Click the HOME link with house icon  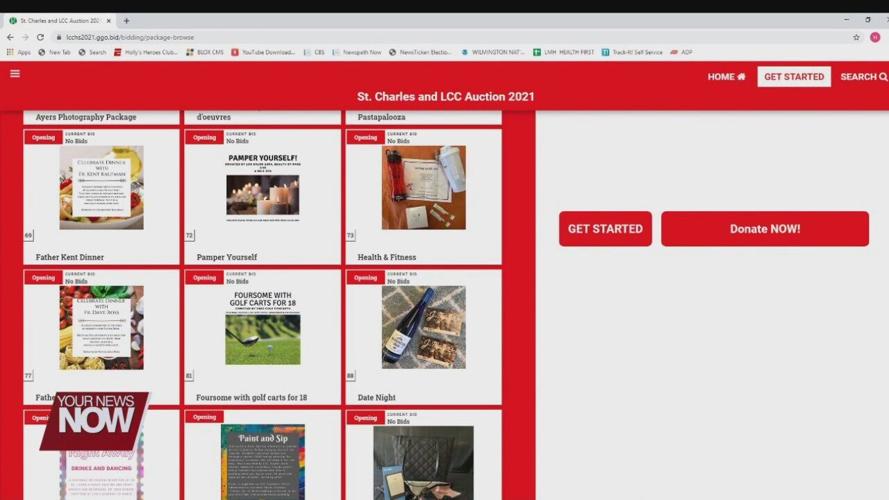pyautogui.click(x=726, y=77)
